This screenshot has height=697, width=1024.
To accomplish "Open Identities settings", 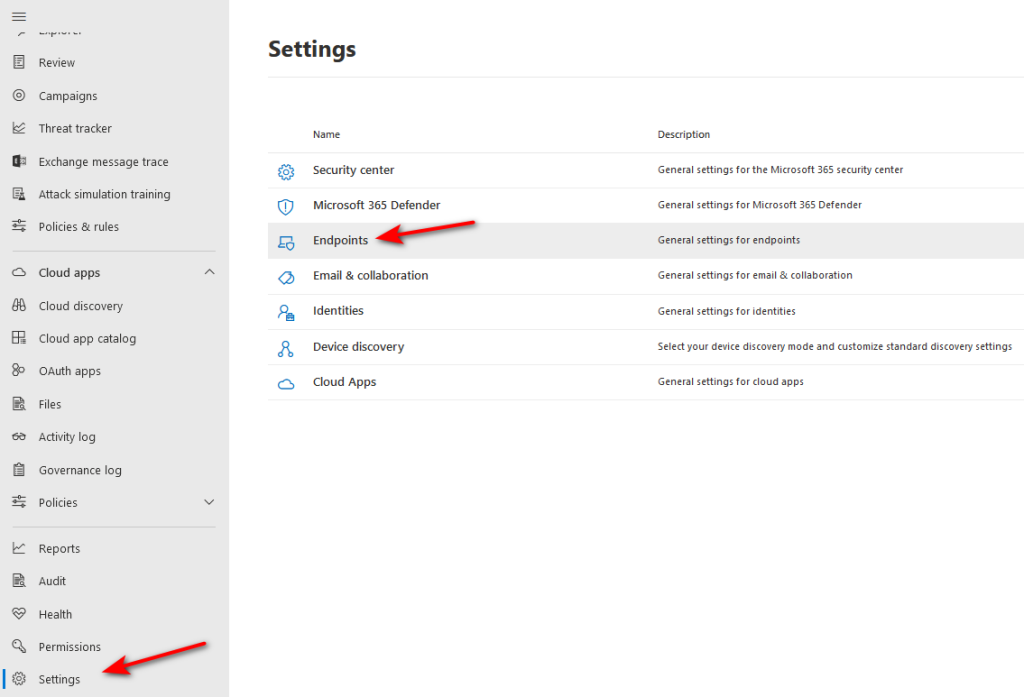I will (x=338, y=311).
